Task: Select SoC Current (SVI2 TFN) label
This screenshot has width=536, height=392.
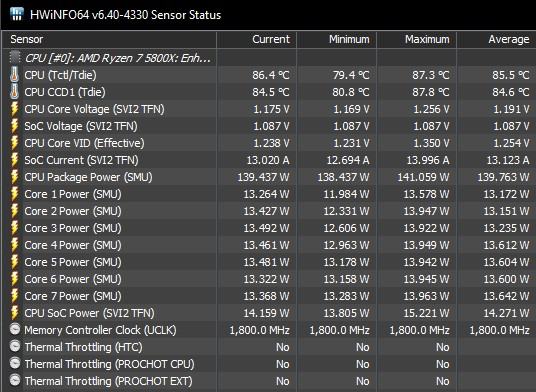Action: point(81,160)
